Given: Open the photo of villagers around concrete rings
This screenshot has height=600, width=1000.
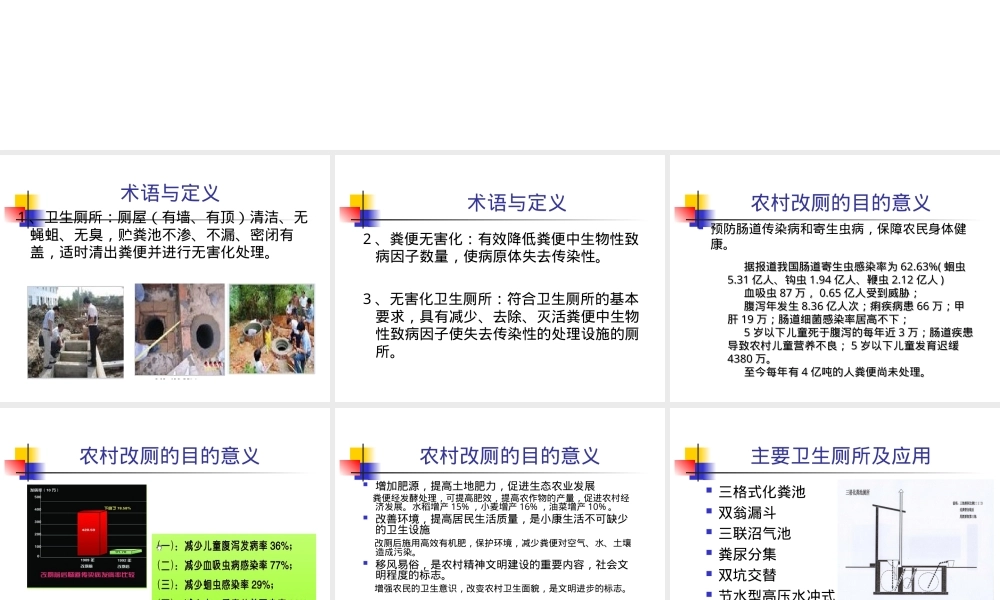Looking at the screenshot, I should 272,329.
